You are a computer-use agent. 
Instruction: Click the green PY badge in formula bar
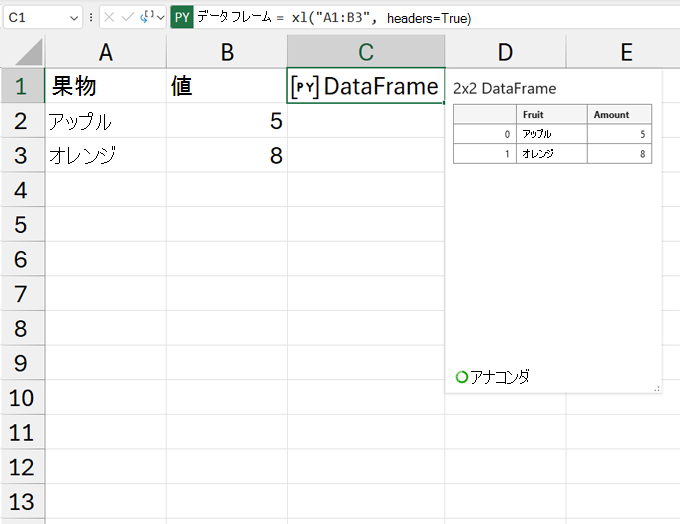(182, 17)
